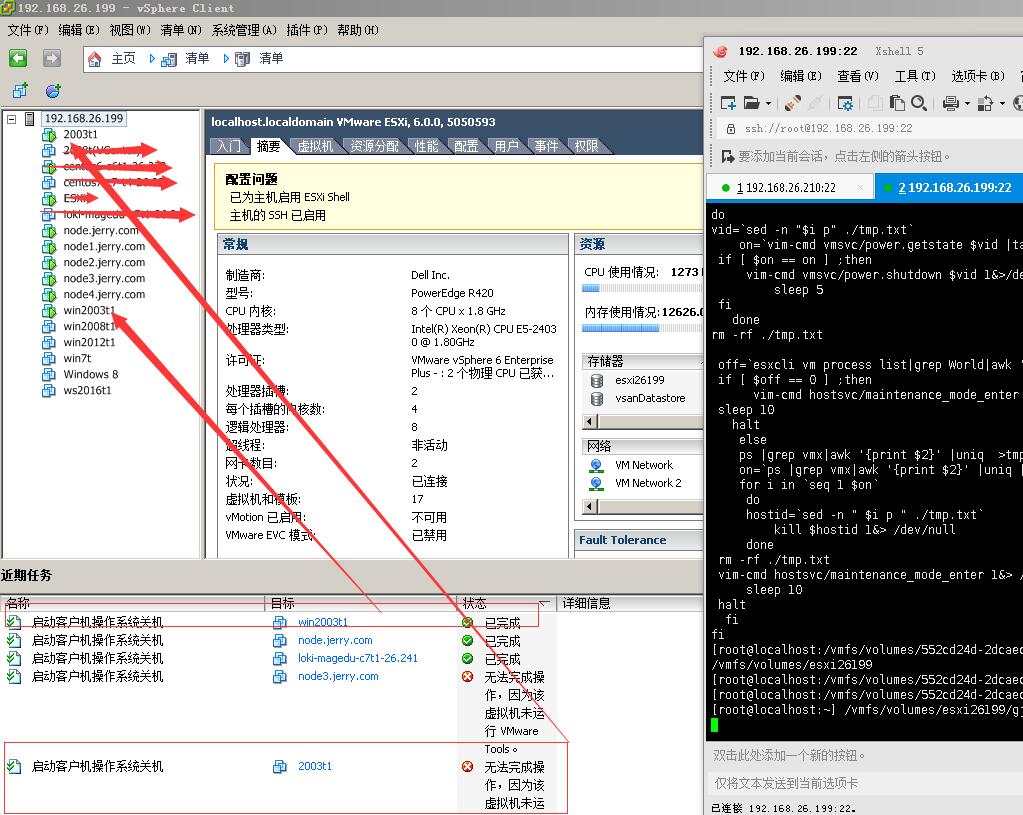Open the 系统管理(A) menu in vSphere Client

coord(243,30)
